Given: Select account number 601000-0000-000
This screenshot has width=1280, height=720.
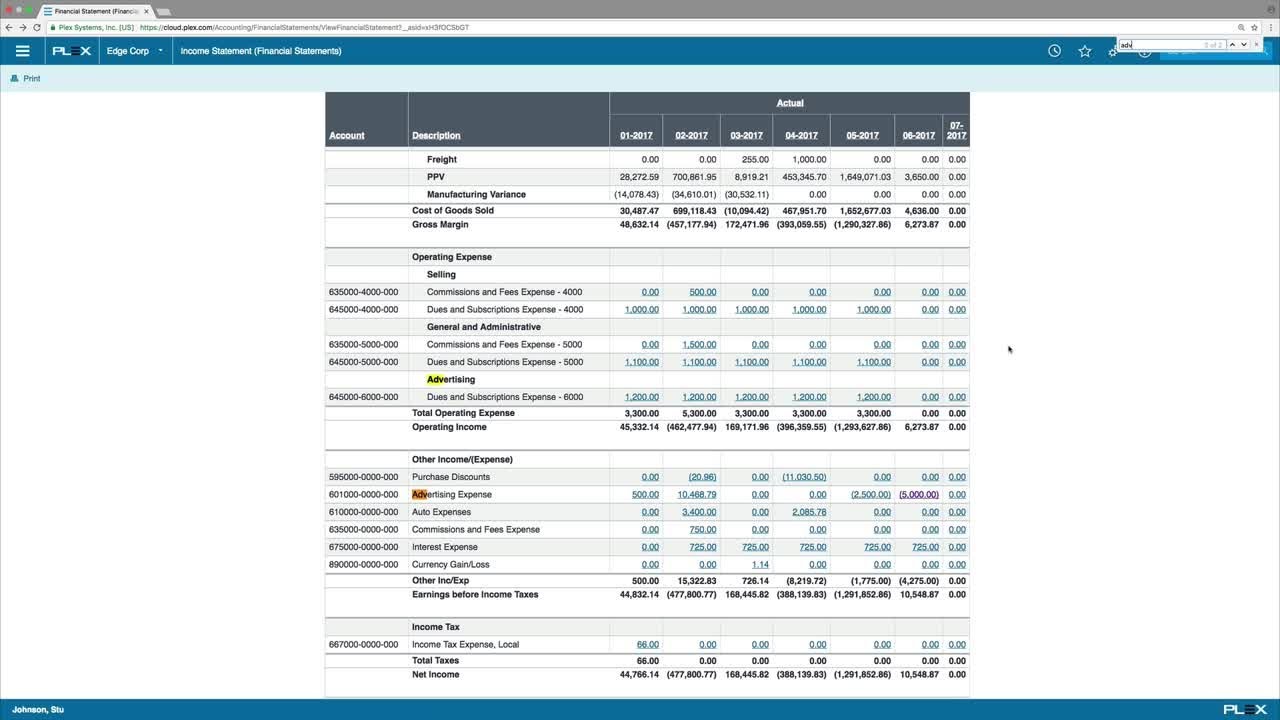Looking at the screenshot, I should coord(363,495).
